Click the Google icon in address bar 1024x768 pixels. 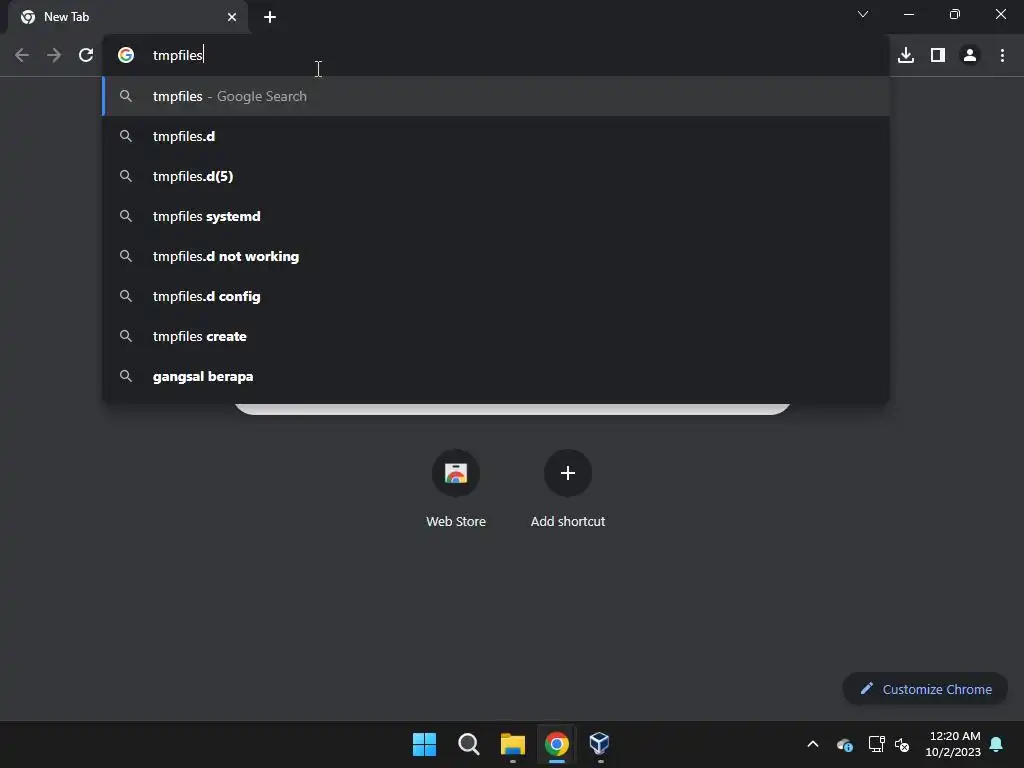click(x=126, y=56)
